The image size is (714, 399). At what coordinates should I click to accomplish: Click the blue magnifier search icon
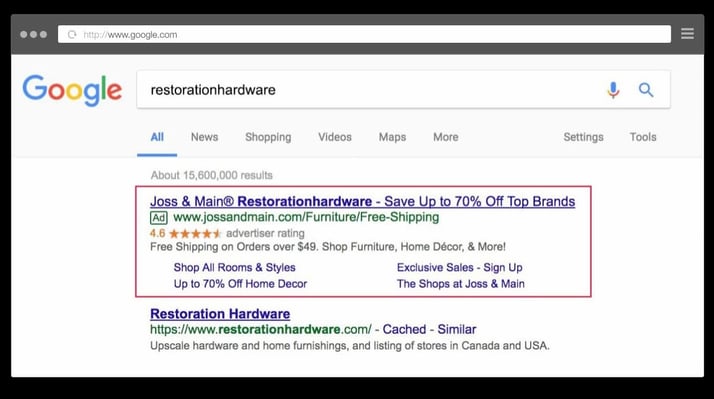pyautogui.click(x=646, y=90)
